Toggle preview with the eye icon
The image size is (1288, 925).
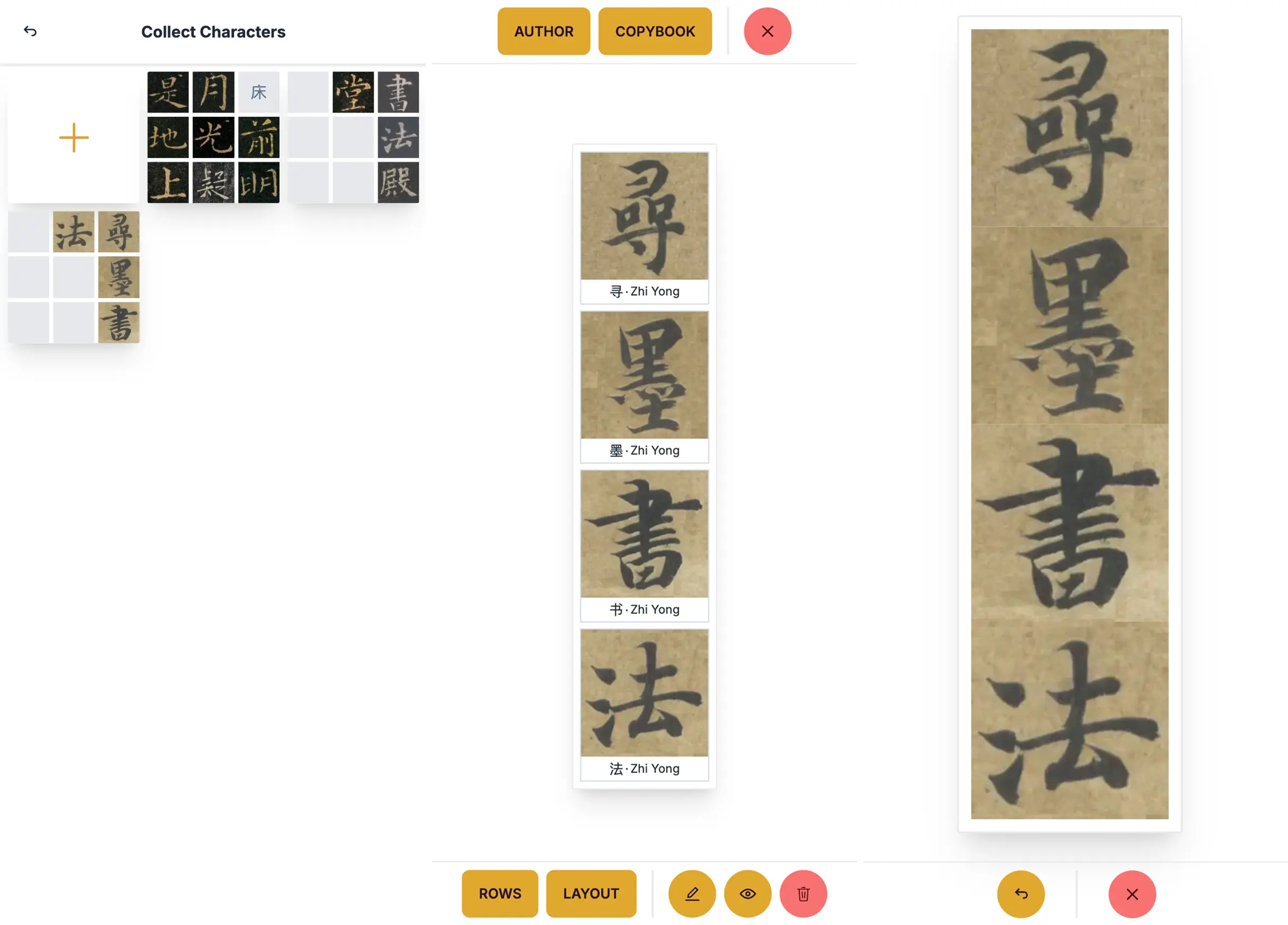[x=748, y=893]
